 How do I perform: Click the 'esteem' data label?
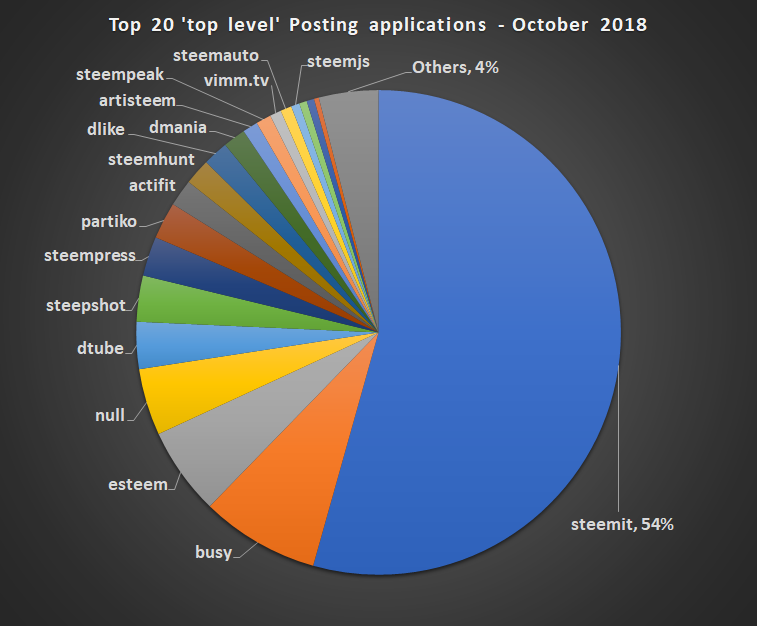(138, 484)
